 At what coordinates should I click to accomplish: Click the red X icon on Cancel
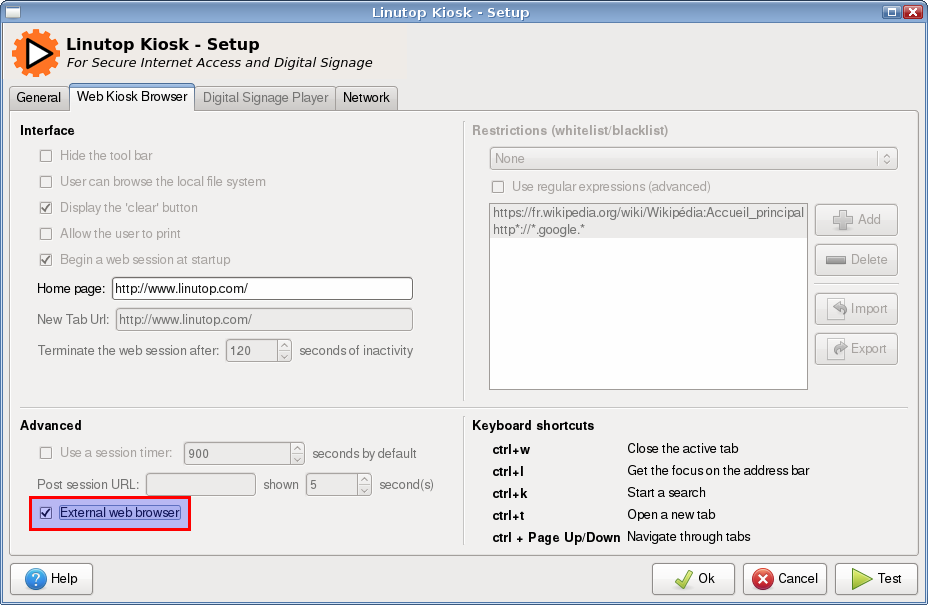tap(763, 578)
